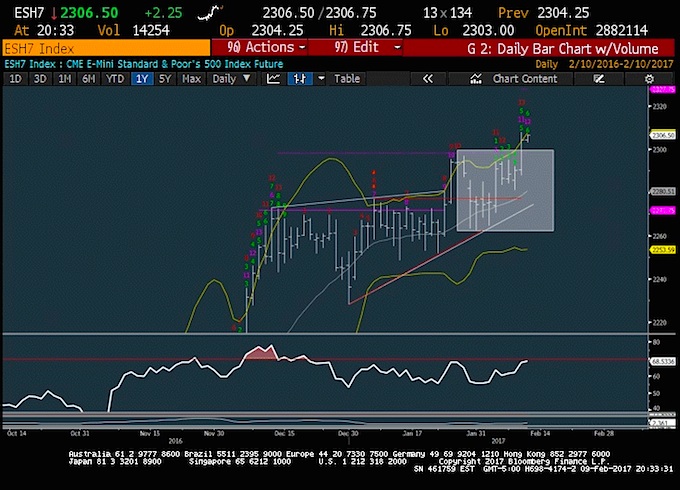
Task: Select the line chart style icon
Action: (273, 79)
